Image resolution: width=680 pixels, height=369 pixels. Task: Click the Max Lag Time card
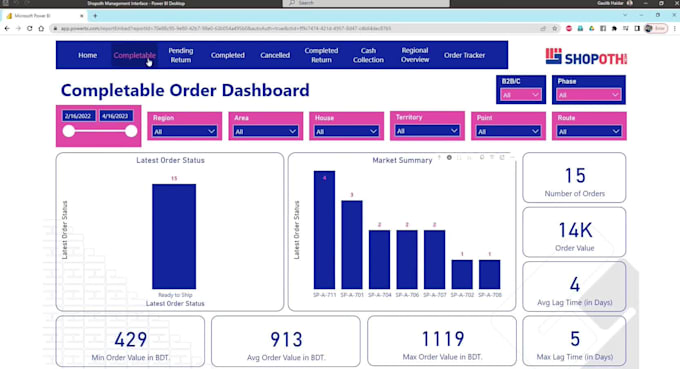(574, 341)
